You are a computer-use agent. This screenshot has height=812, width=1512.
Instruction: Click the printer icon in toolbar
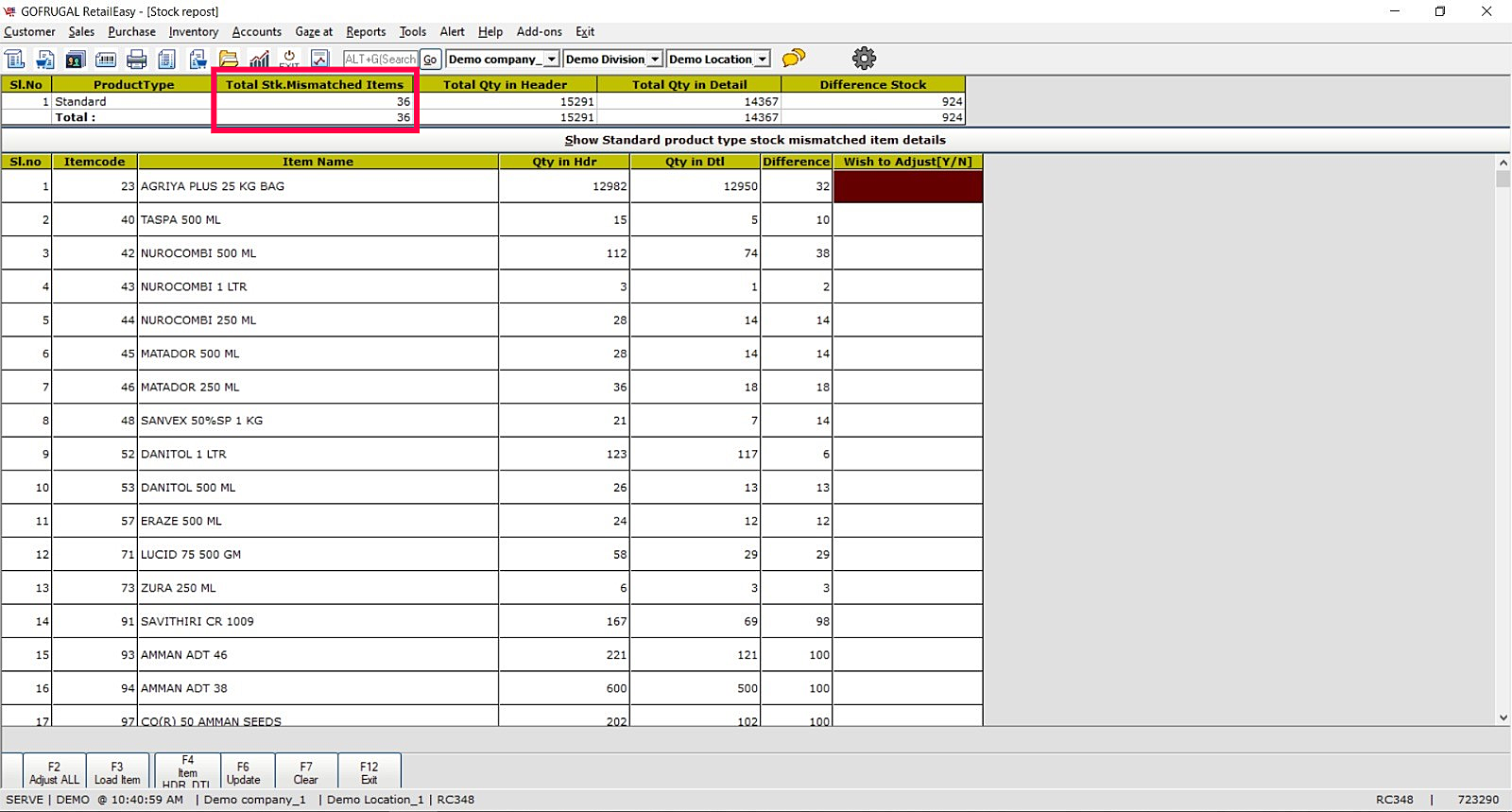[x=136, y=60]
